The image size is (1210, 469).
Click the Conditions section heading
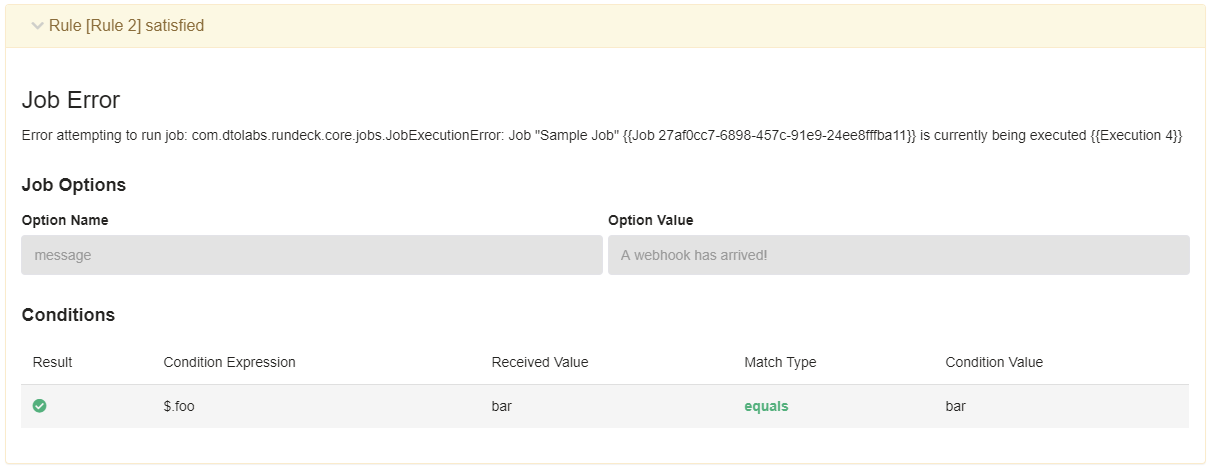pyautogui.click(x=68, y=315)
